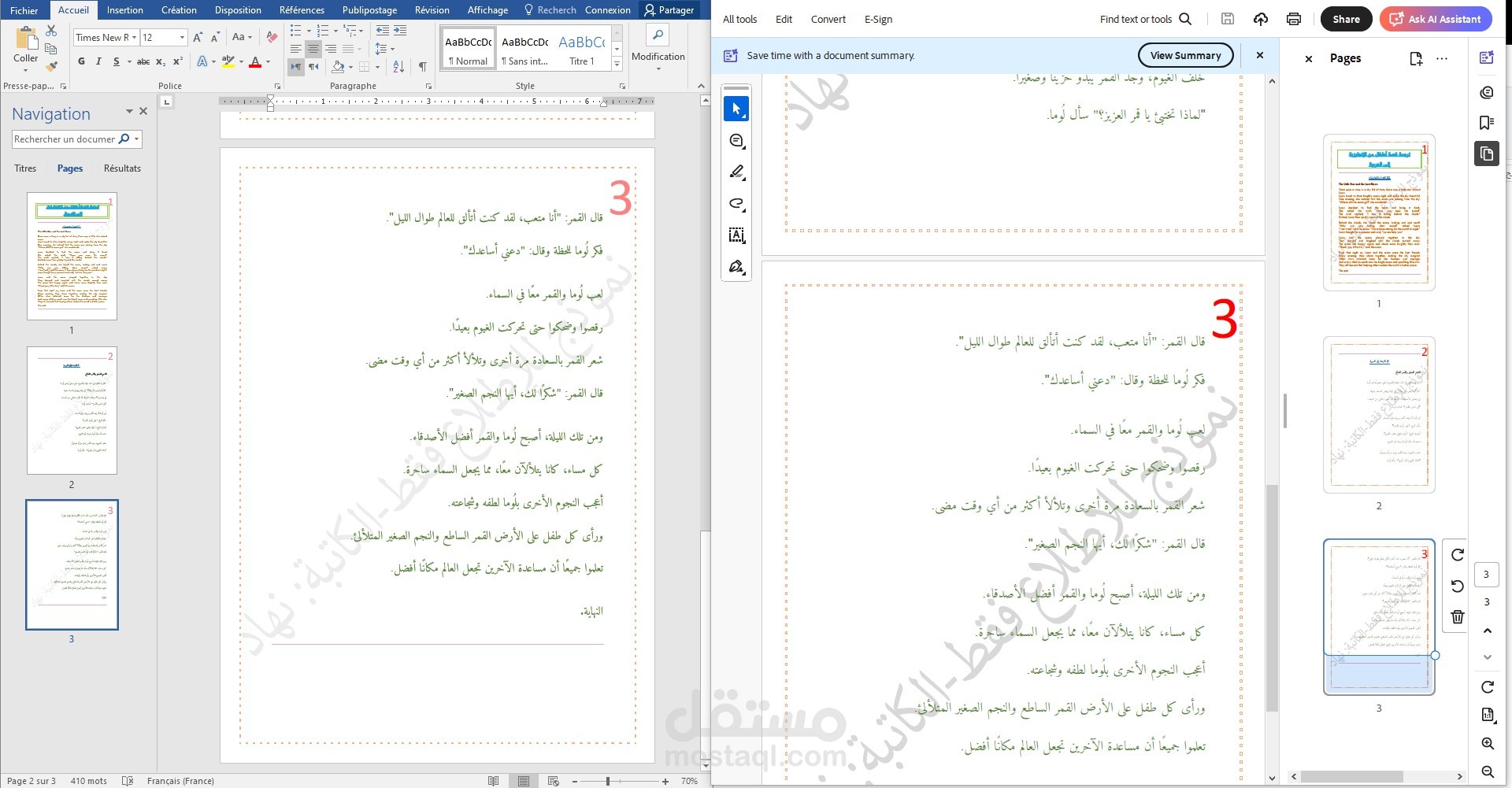The width and height of the screenshot is (1512, 788).
Task: Apply superscript formatting
Action: click(178, 61)
